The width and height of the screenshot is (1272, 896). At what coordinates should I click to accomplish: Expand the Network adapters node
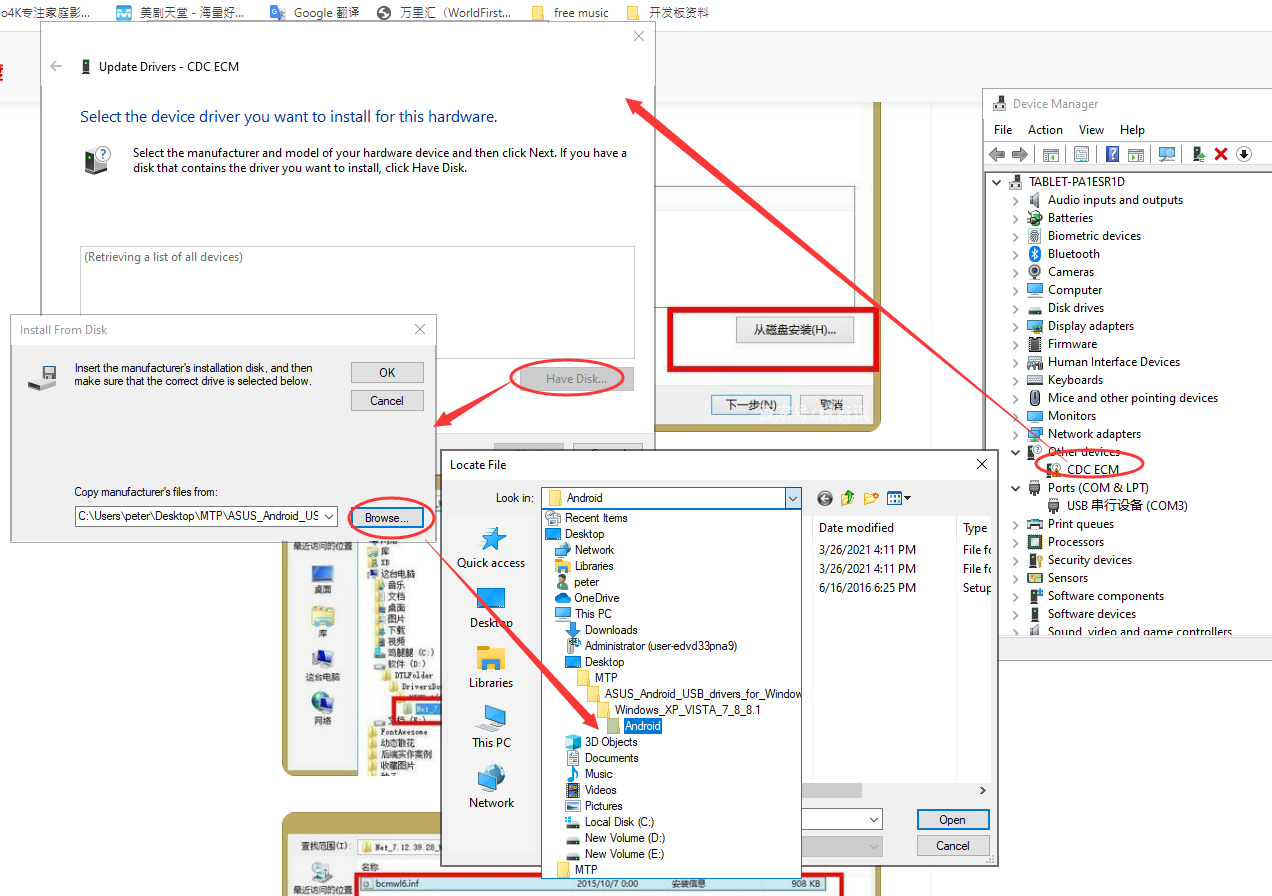[1016, 434]
